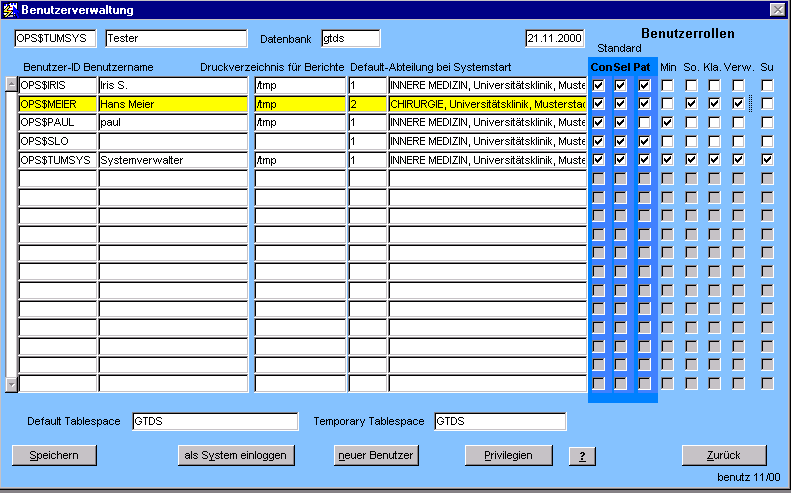Viewport: 791px width, 493px height.
Task: Click the Datenbank field containing gtds
Action: 350,39
